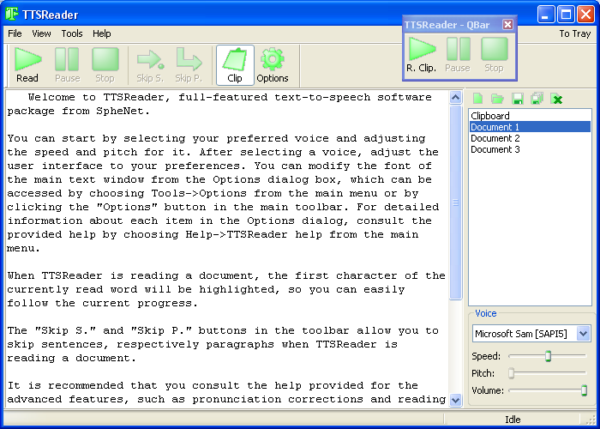
Task: Open the View menu
Action: tap(41, 34)
